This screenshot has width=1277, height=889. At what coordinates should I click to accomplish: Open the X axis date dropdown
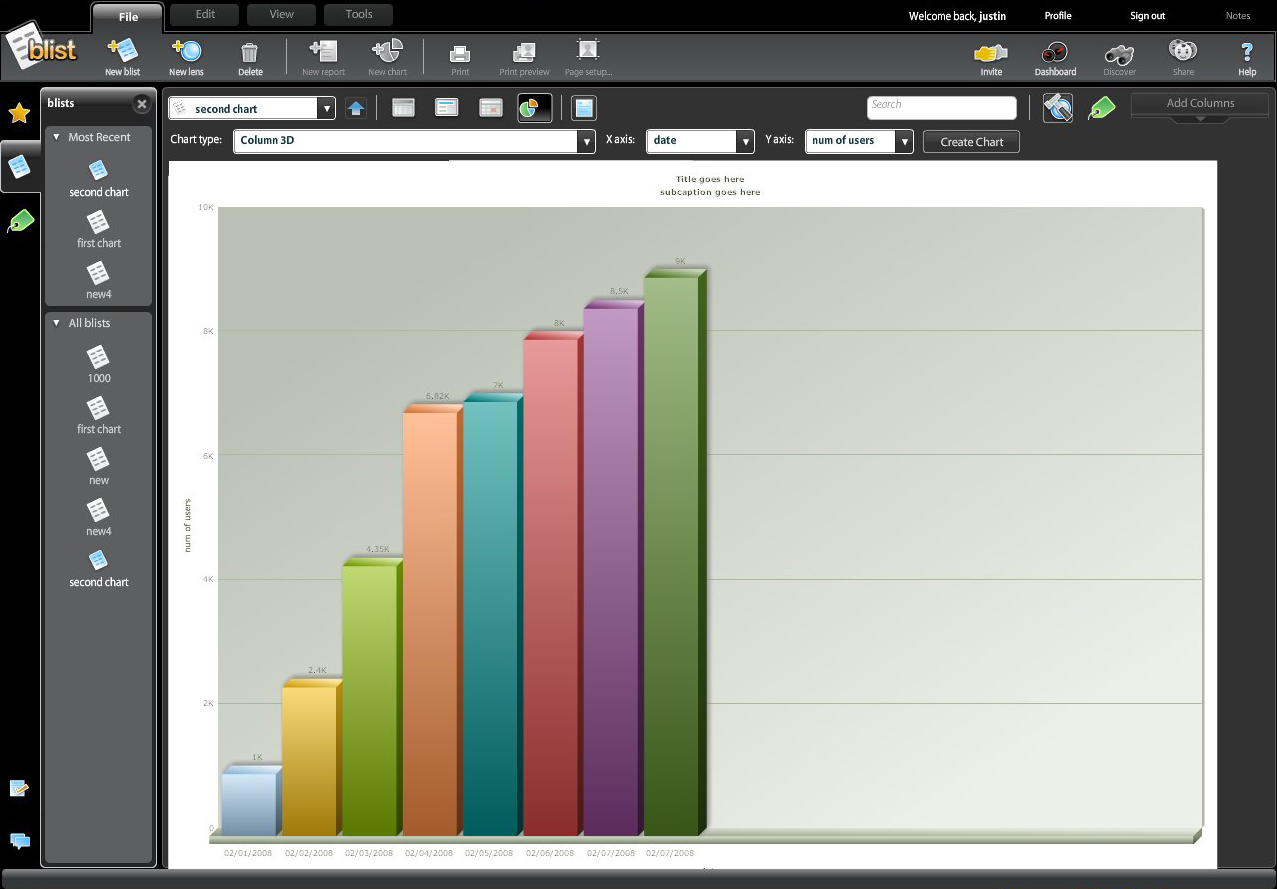point(745,141)
